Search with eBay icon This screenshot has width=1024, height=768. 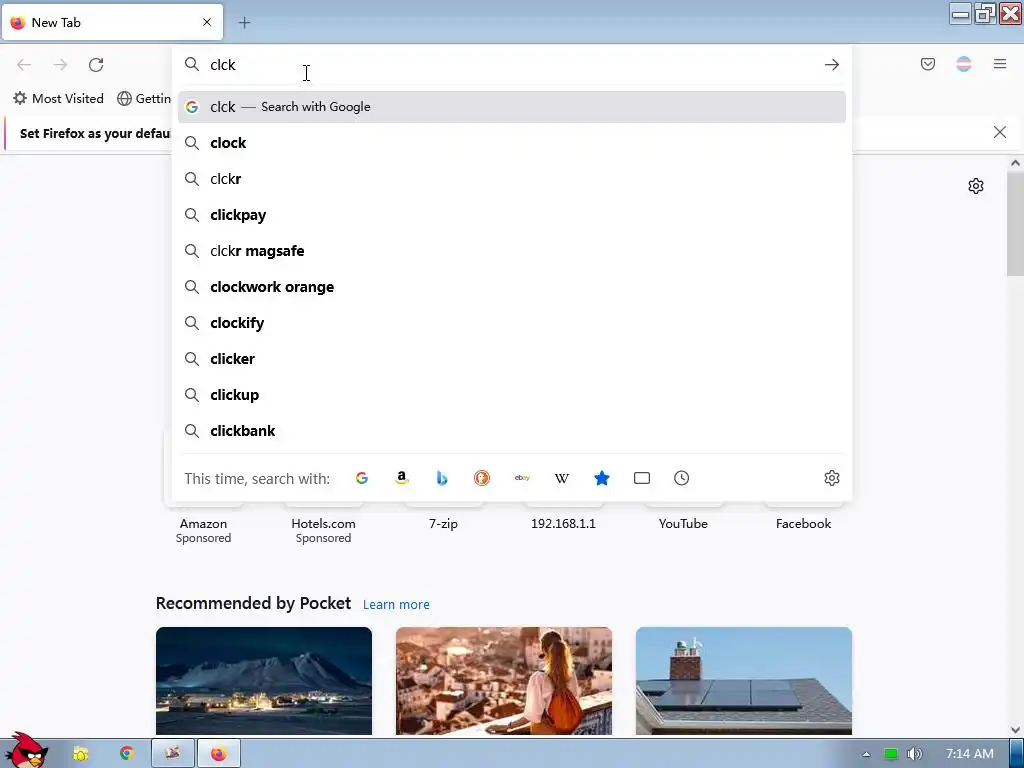pos(522,478)
